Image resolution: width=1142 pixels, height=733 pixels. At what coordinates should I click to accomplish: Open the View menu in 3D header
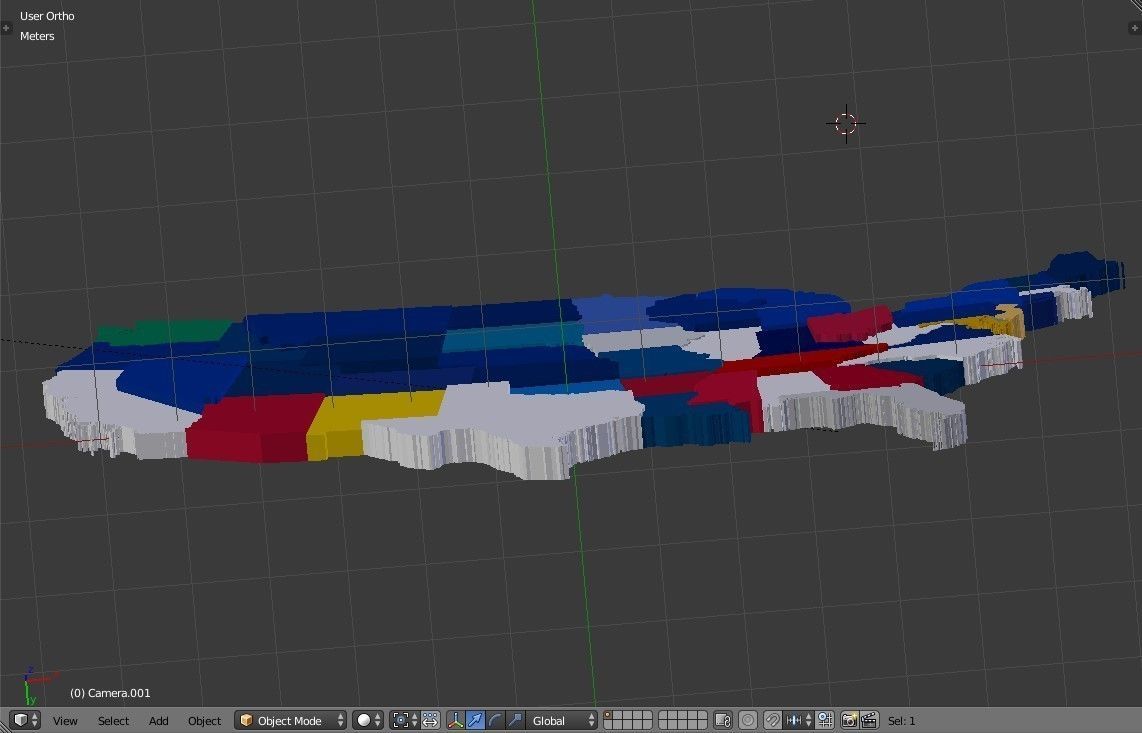65,721
